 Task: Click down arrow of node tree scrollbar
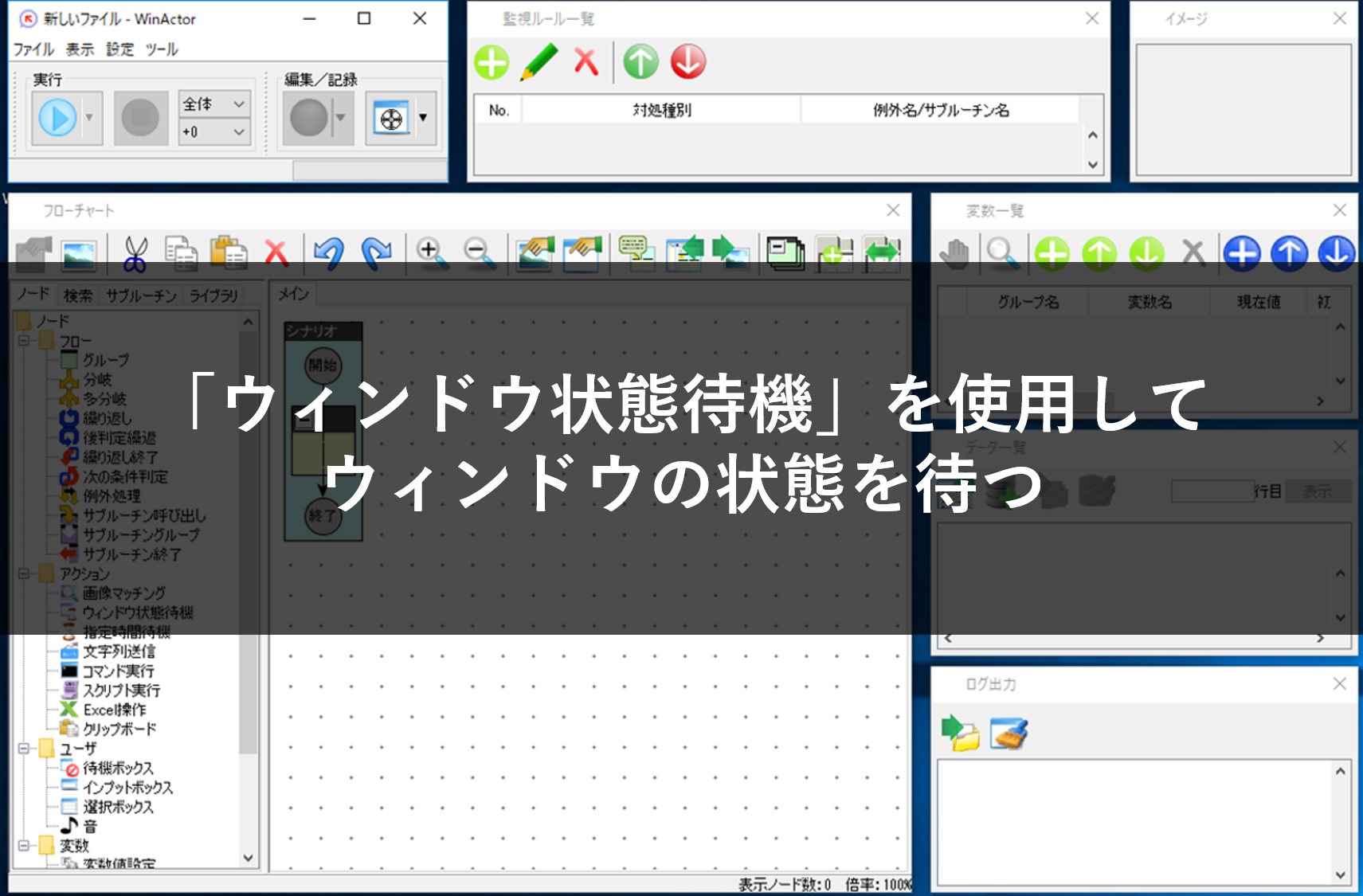(249, 858)
